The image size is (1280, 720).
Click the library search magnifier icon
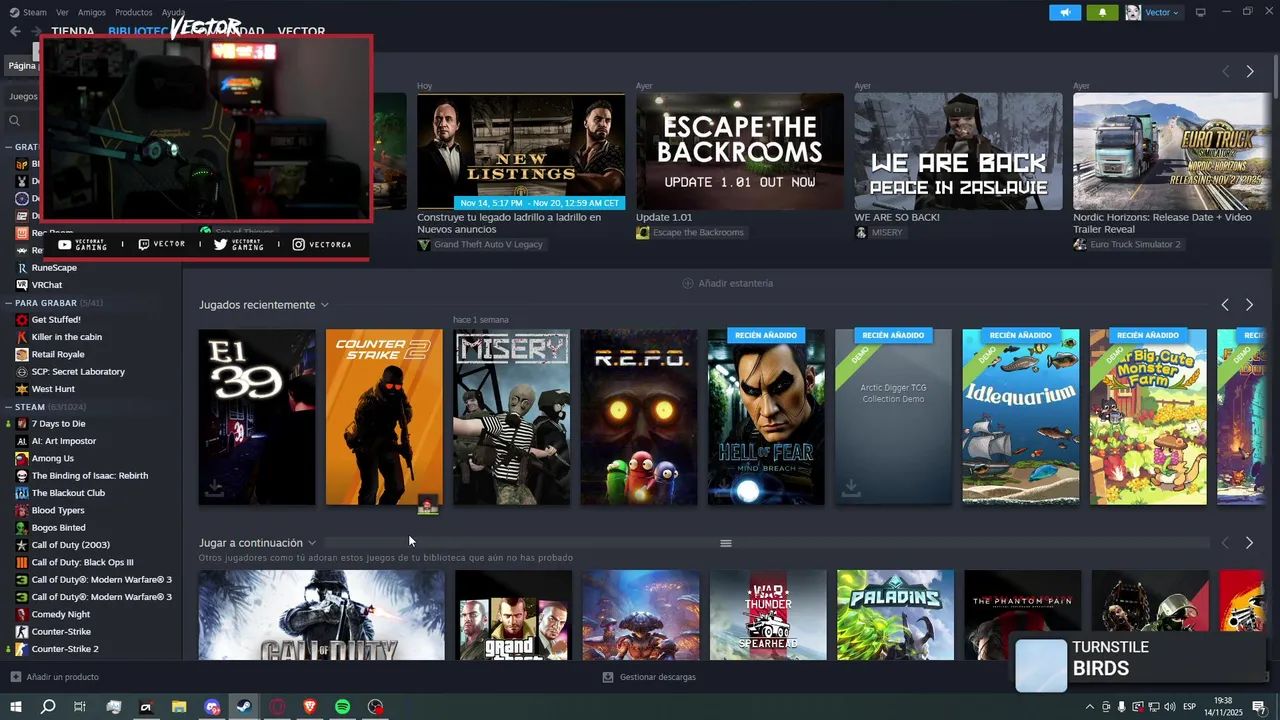coord(15,120)
